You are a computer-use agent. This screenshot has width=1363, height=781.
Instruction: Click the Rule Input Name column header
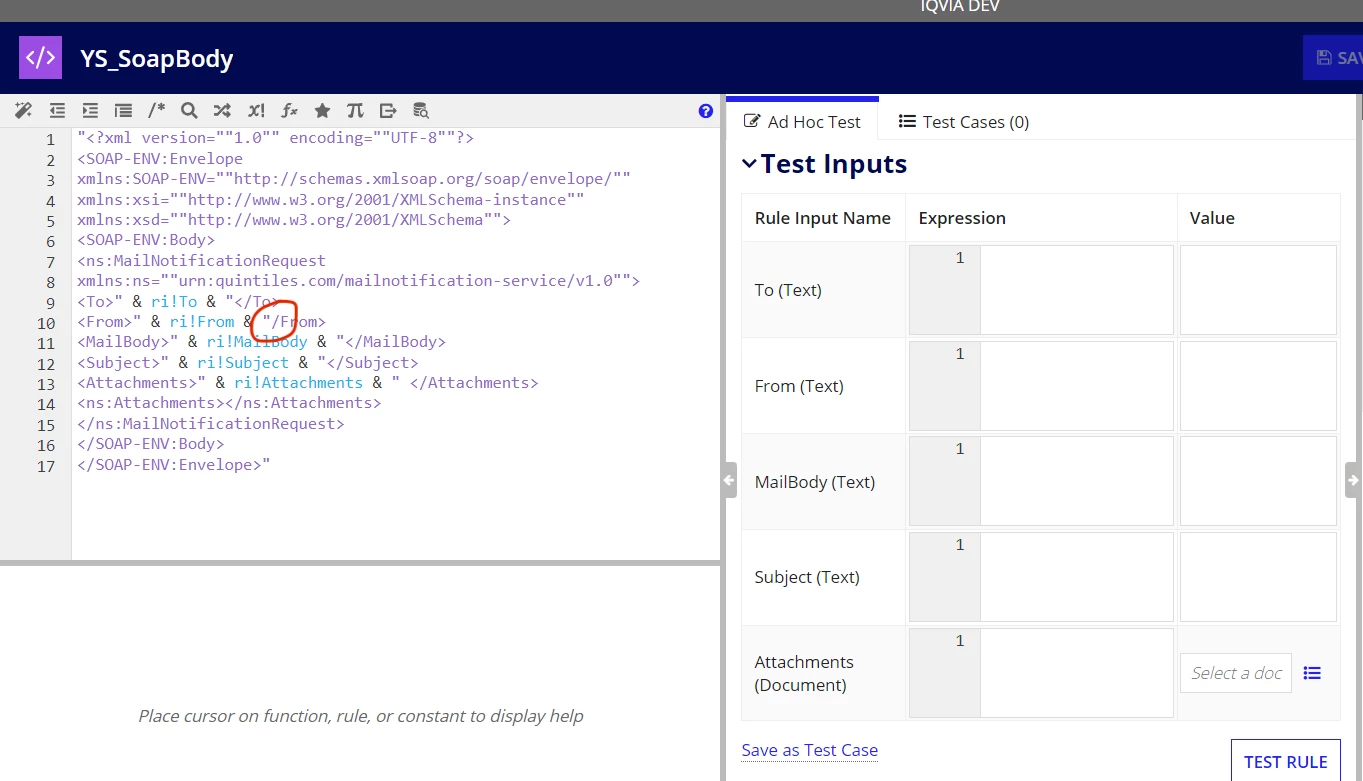pyautogui.click(x=823, y=218)
